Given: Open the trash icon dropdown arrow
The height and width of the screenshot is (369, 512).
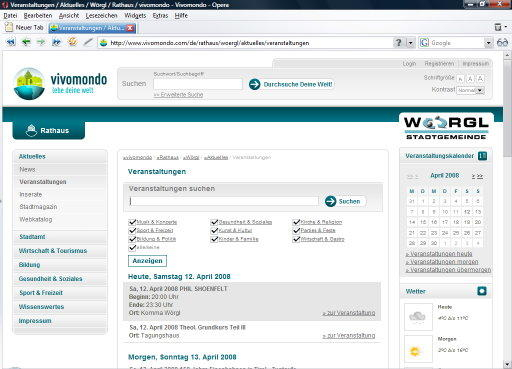Looking at the screenshot, I should 506,27.
